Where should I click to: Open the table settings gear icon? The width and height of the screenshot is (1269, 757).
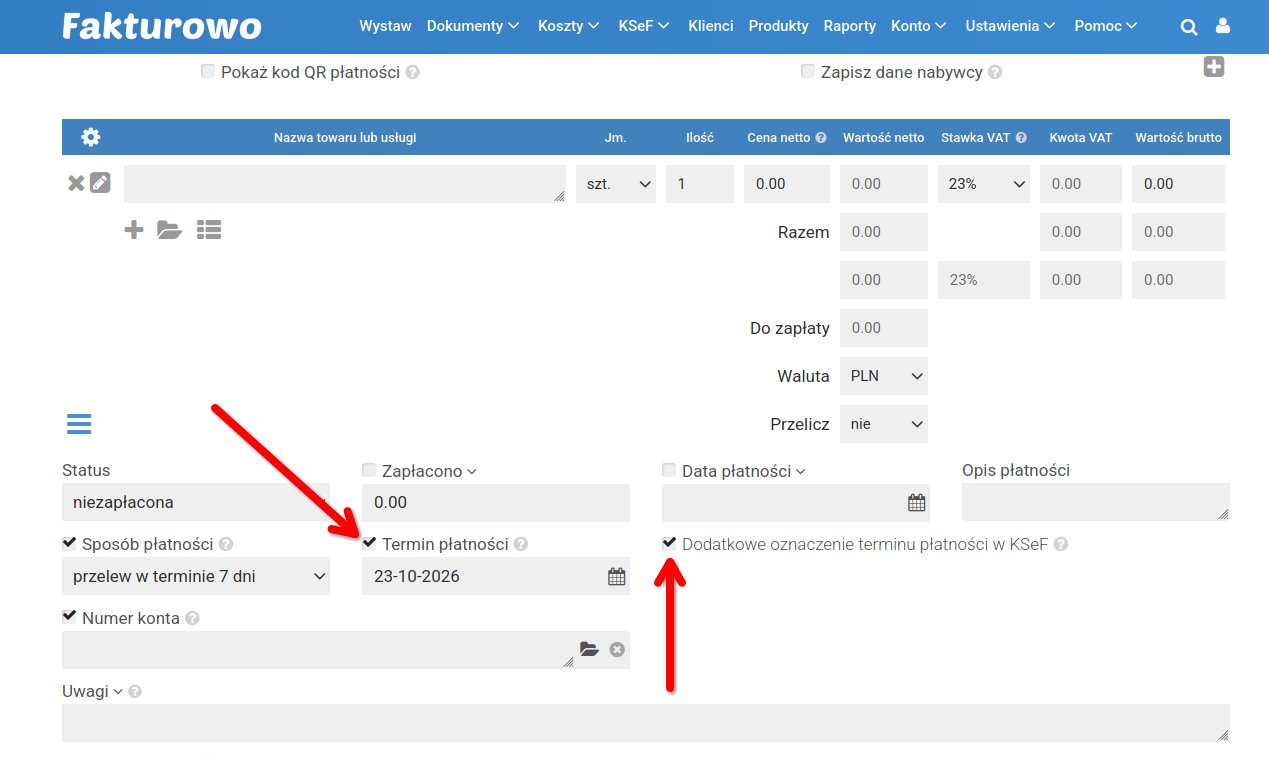pyautogui.click(x=91, y=137)
